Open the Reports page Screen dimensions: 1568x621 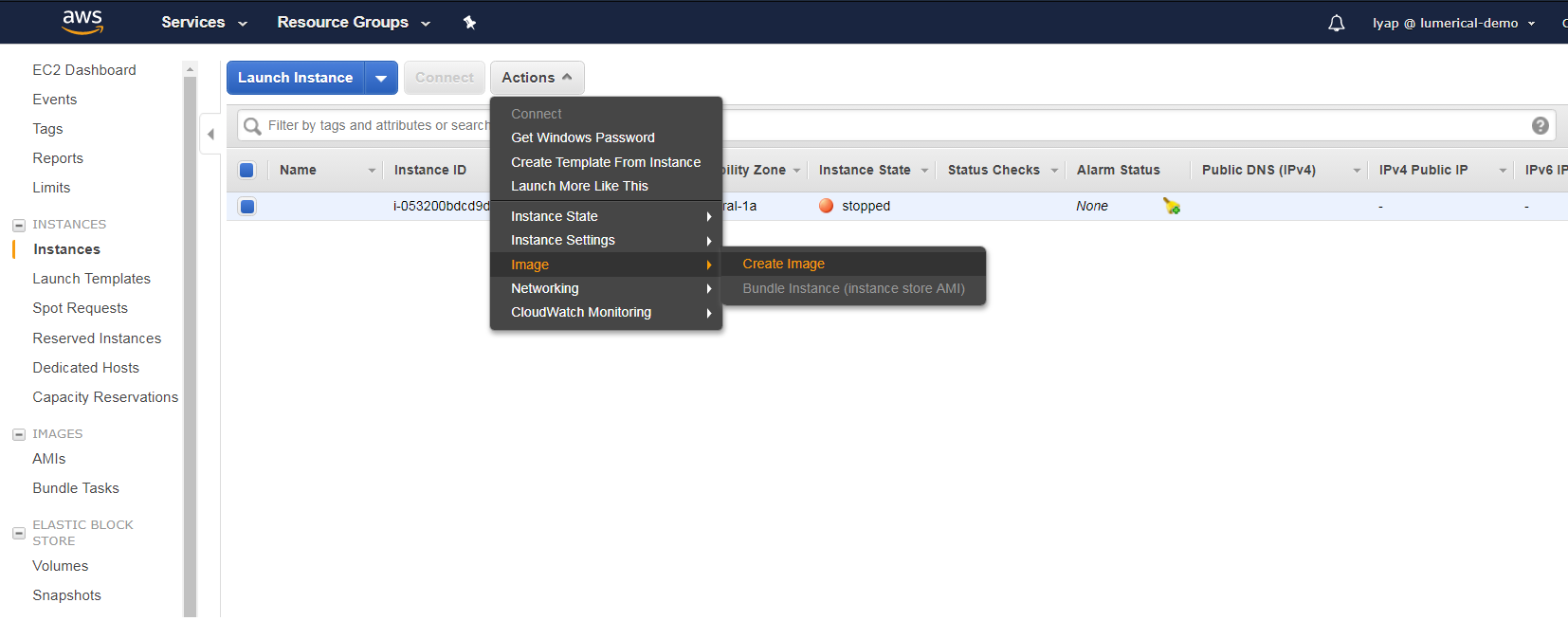pyautogui.click(x=58, y=158)
